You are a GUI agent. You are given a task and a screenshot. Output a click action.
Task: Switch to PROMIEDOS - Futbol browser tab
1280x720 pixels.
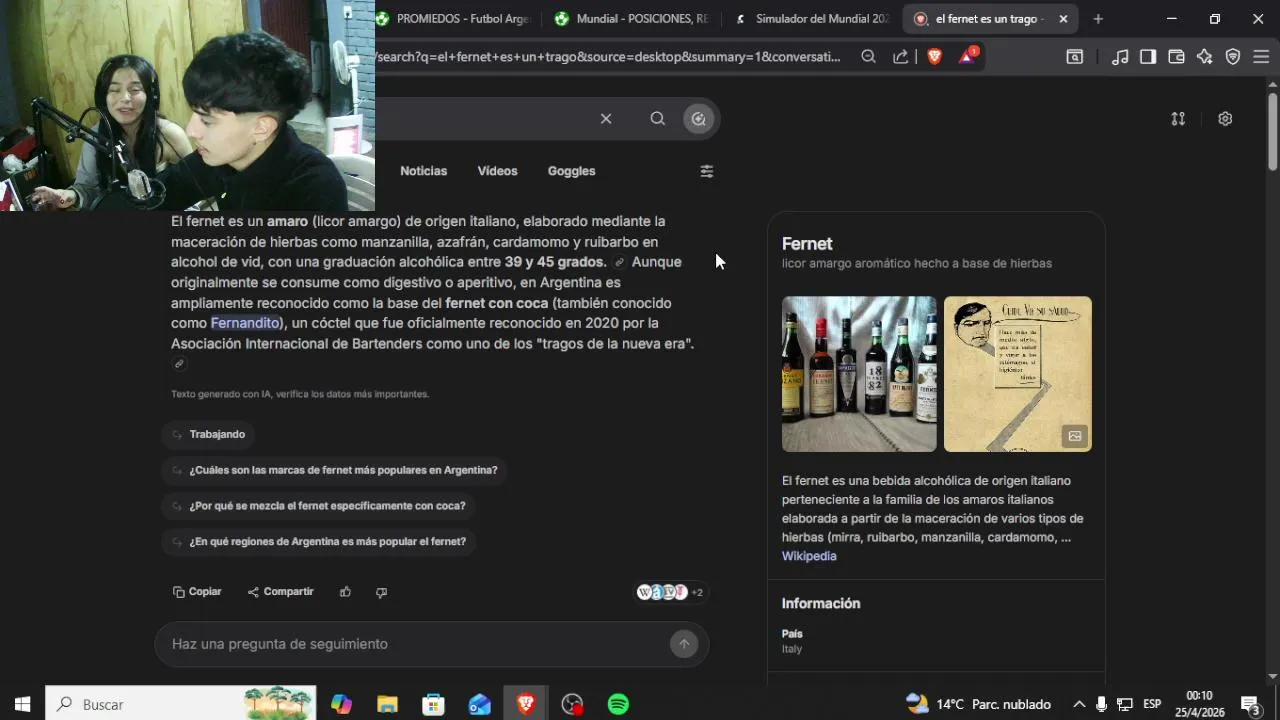pos(452,19)
